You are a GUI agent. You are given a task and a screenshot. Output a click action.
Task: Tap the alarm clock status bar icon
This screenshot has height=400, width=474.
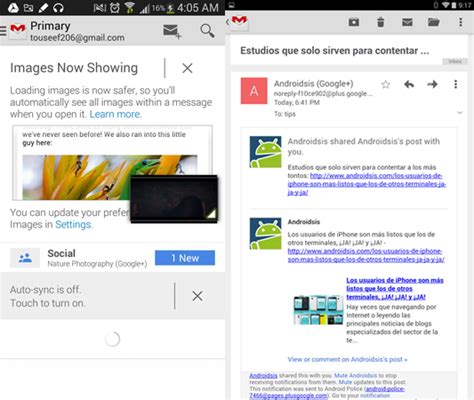114,7
